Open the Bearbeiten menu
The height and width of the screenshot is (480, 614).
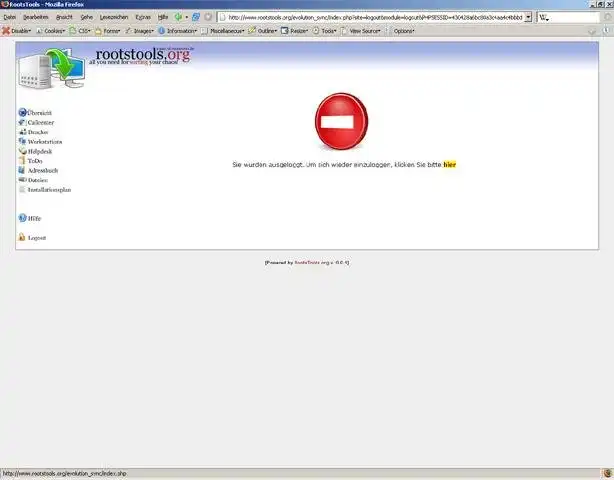pyautogui.click(x=36, y=17)
